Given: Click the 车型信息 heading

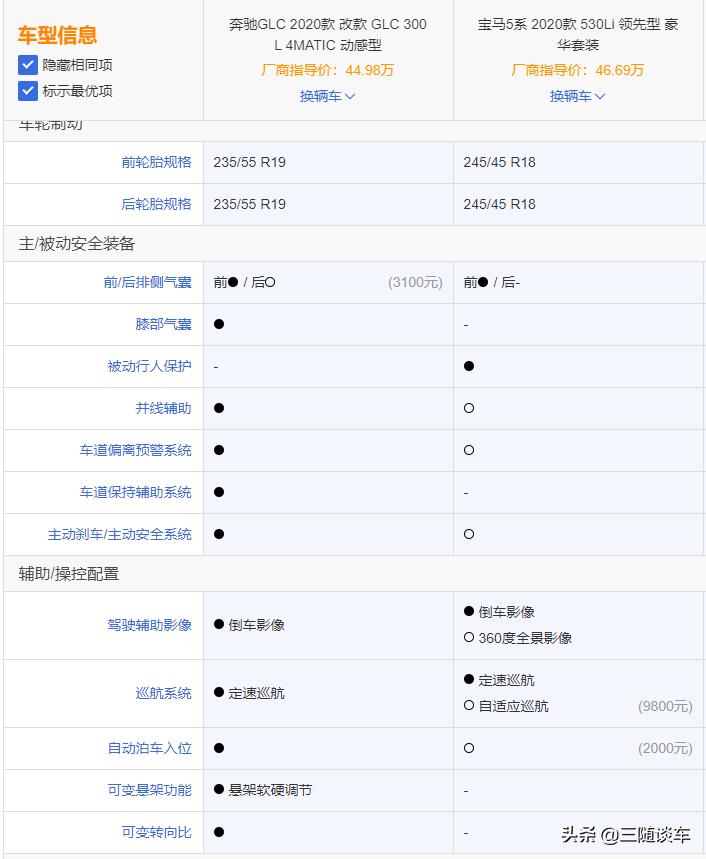Looking at the screenshot, I should (x=58, y=35).
